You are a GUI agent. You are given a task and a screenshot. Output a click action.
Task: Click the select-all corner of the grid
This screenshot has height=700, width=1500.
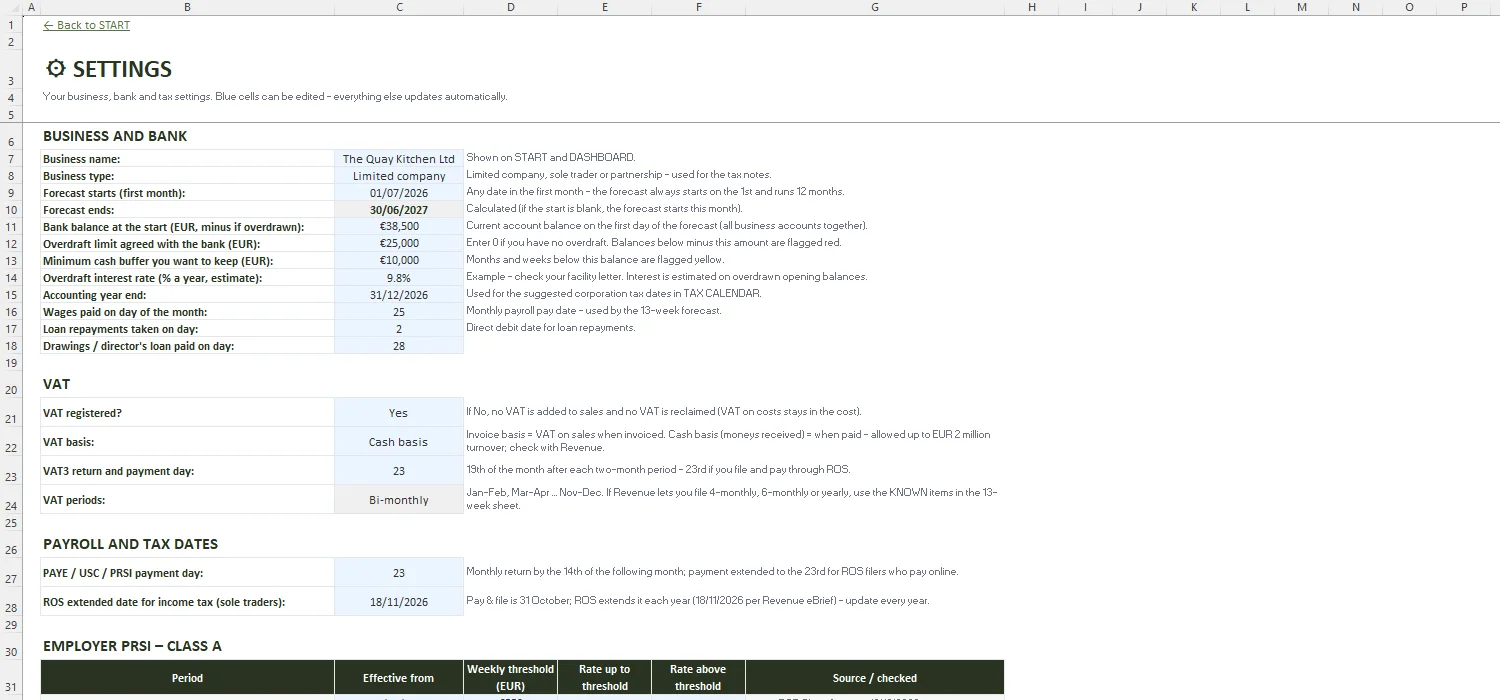pos(11,7)
